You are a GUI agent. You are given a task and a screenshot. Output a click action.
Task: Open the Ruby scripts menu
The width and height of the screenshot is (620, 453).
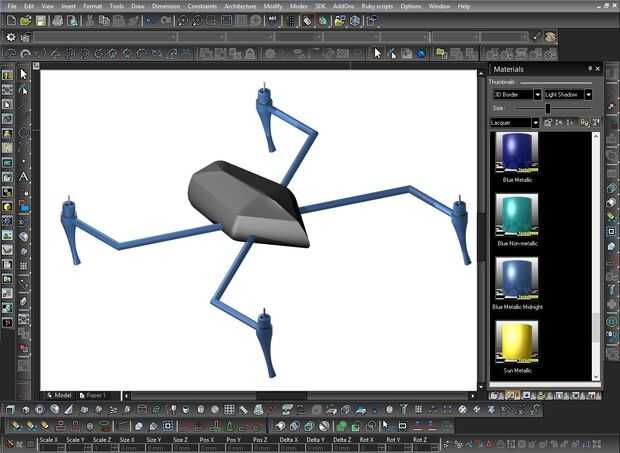click(377, 6)
